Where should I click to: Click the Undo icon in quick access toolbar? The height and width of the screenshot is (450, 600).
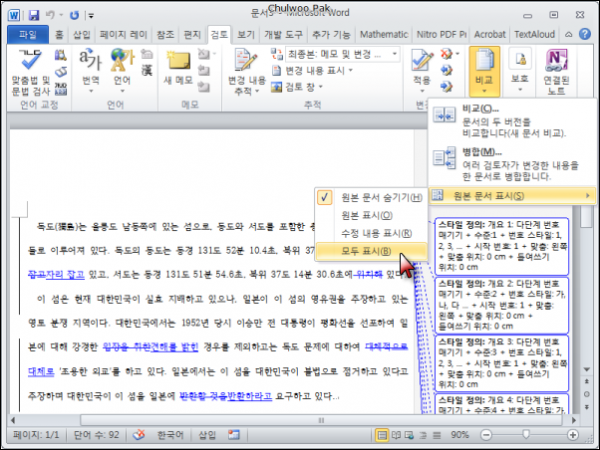tap(50, 15)
